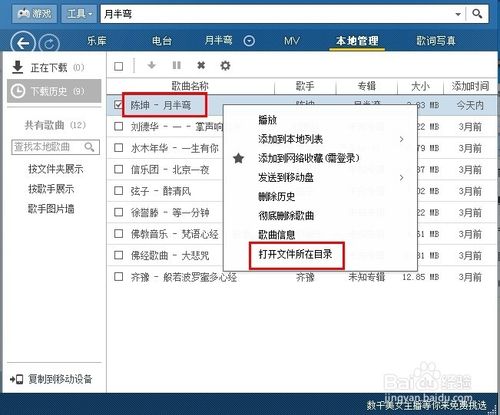
Task: Choose 歌曲信息 from the context menu
Action: pos(277,235)
